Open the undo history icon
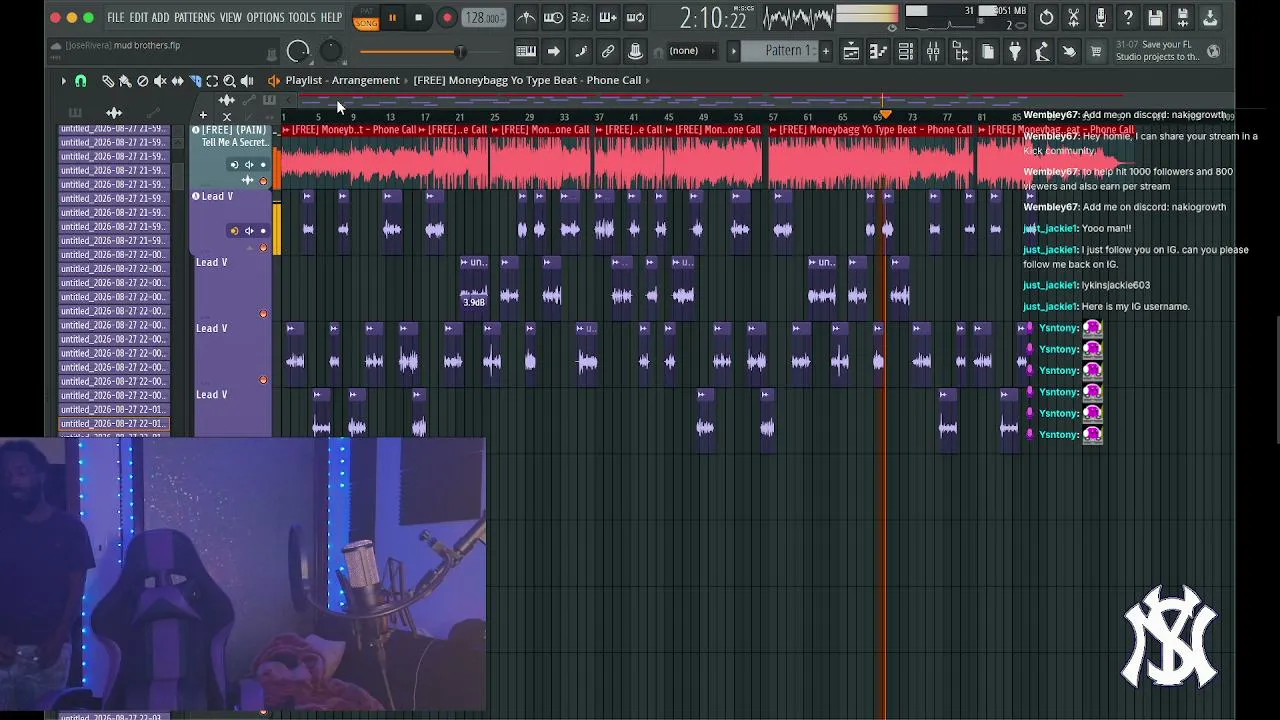 pos(1046,18)
